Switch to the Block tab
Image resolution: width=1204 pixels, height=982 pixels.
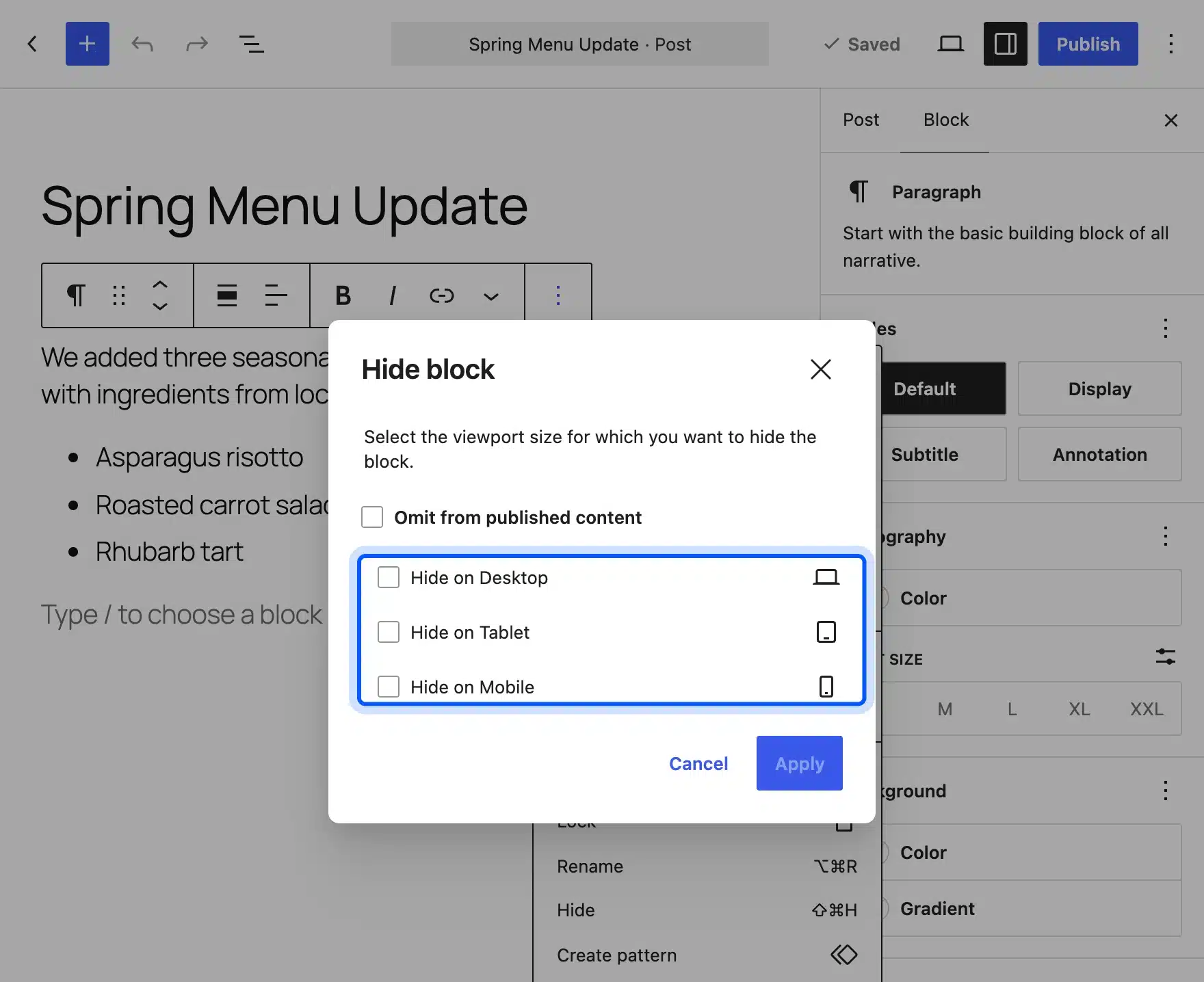(x=946, y=120)
